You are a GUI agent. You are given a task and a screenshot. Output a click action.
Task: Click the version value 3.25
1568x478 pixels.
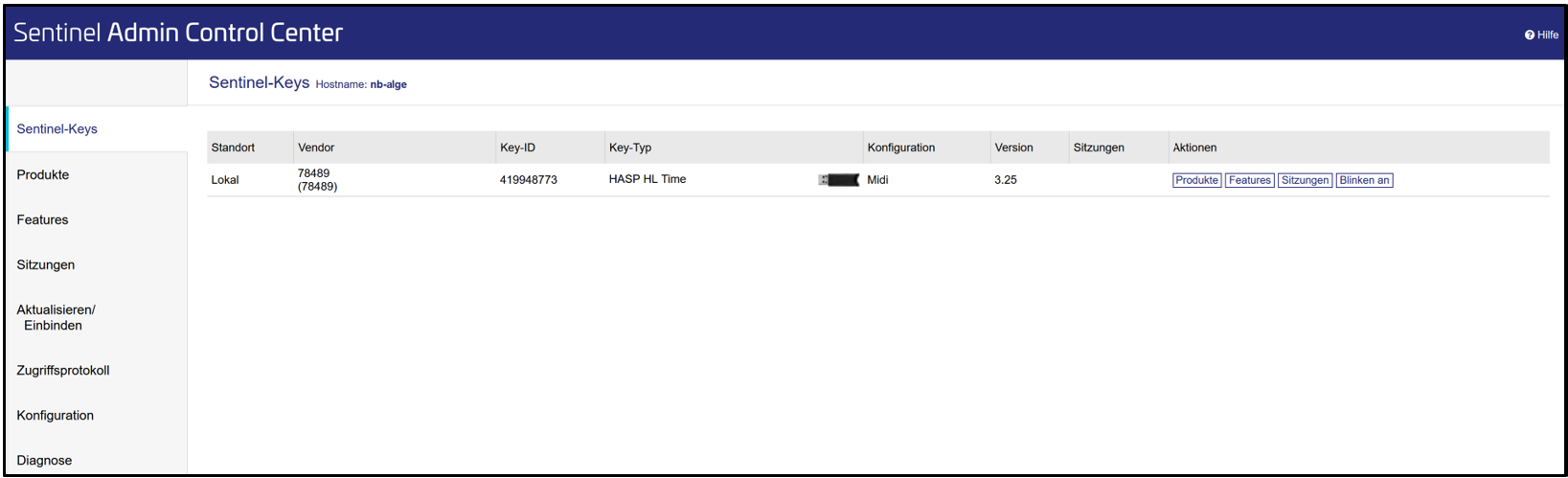click(1006, 180)
